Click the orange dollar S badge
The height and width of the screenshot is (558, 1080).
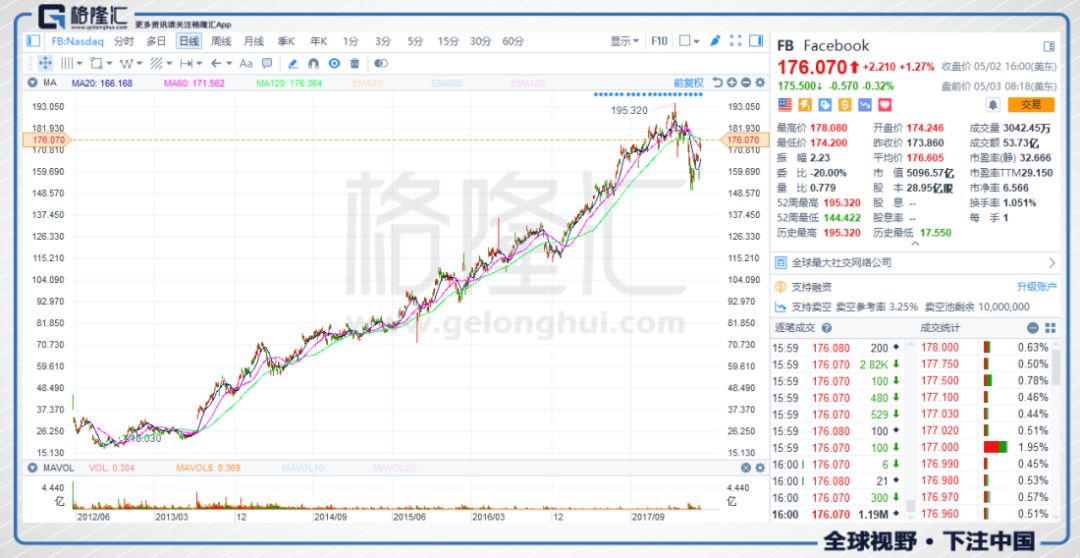pyautogui.click(x=844, y=105)
